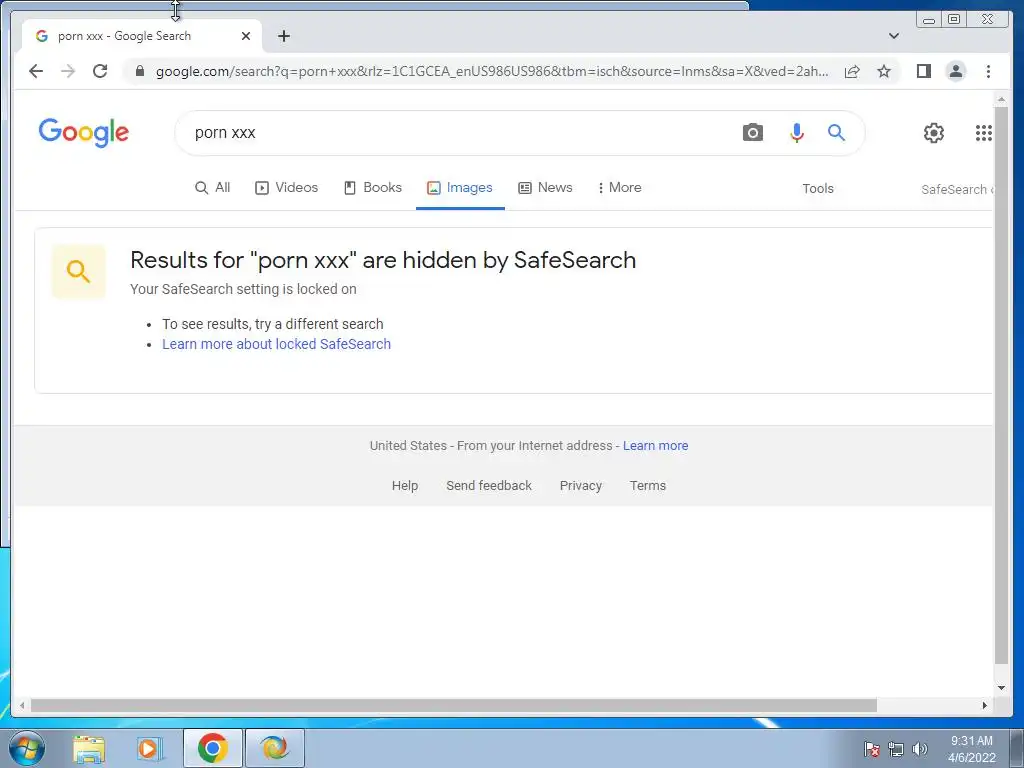Start voice search with the microphone icon
This screenshot has width=1024, height=768.
(x=796, y=133)
